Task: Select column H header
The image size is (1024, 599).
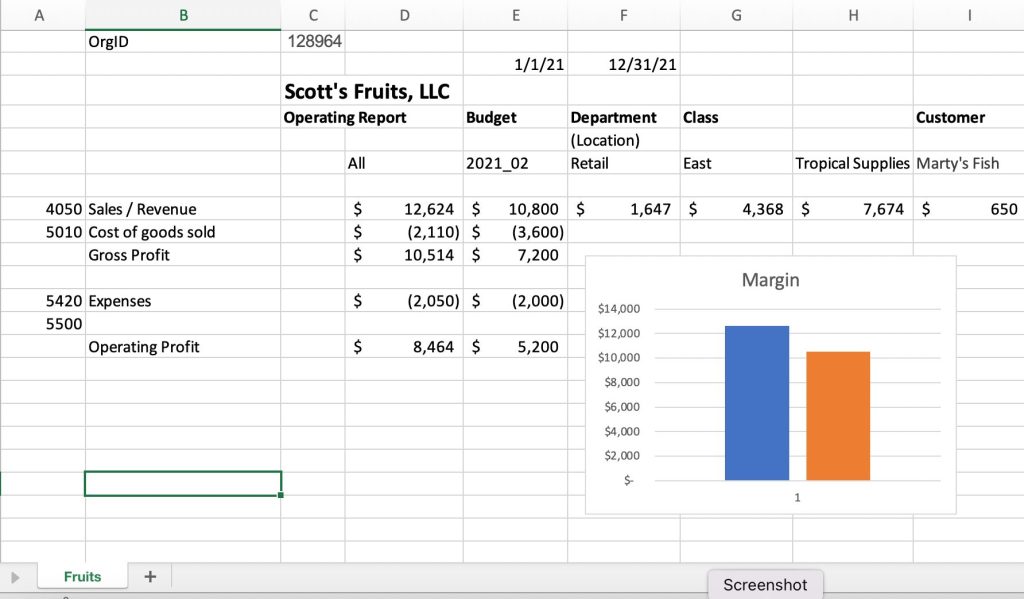Action: (x=852, y=15)
